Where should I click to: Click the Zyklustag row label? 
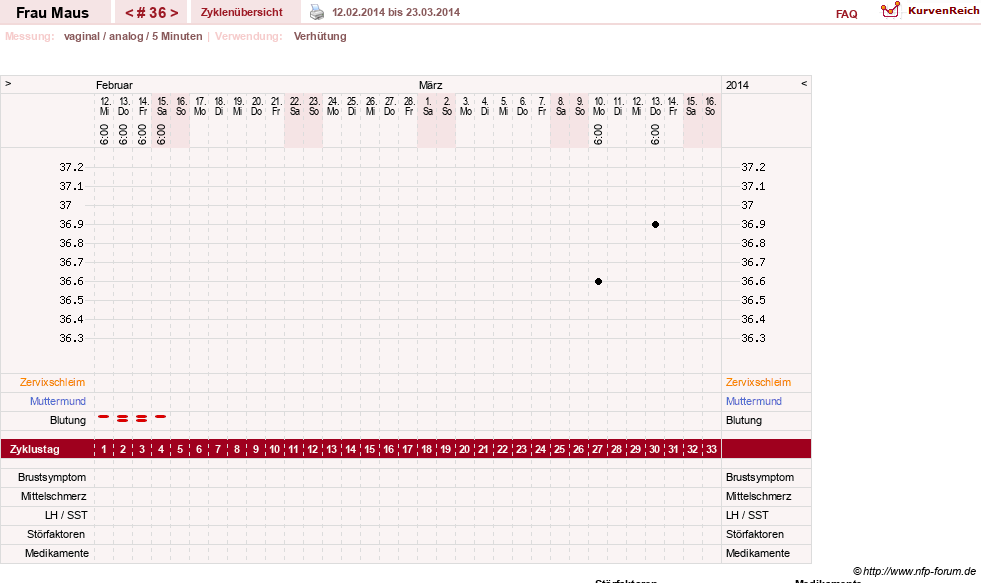click(34, 449)
